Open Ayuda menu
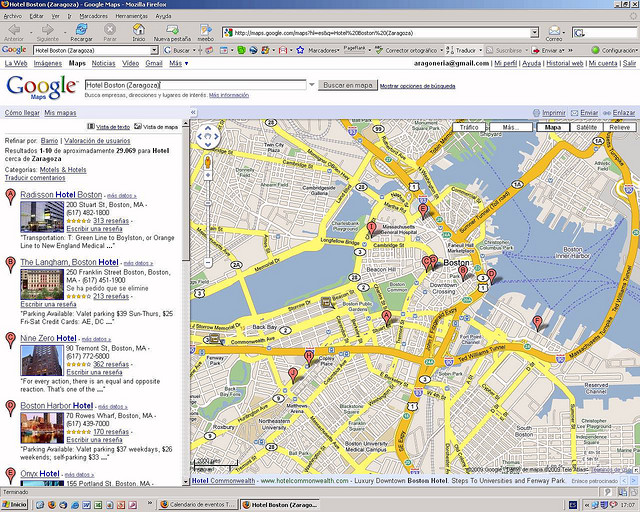Screen dimensions: 640x512 pyautogui.click(x=163, y=16)
